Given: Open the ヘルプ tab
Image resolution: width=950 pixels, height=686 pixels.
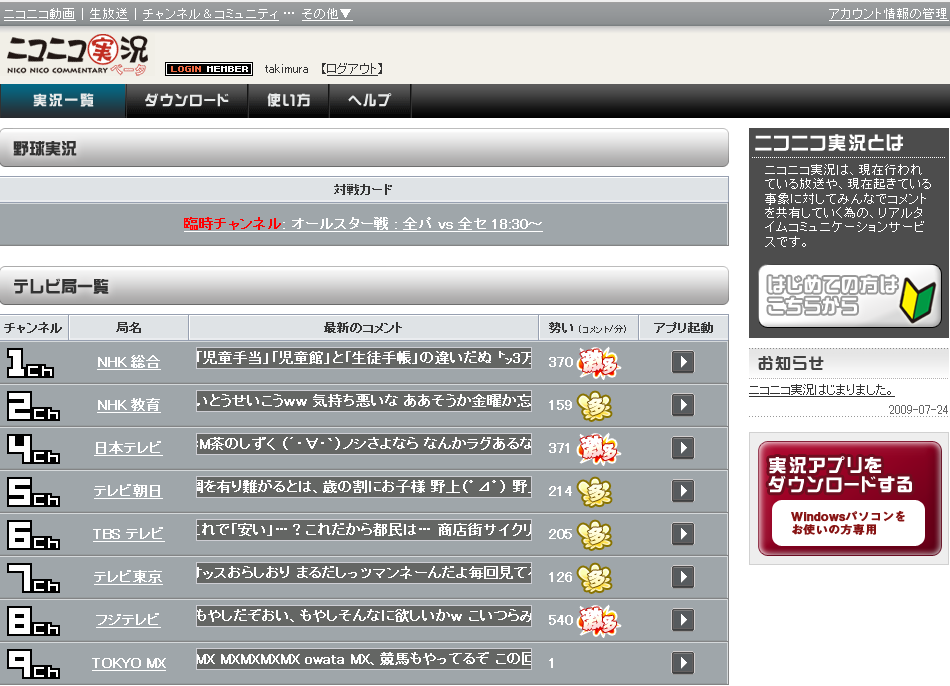Looking at the screenshot, I should pos(370,101).
